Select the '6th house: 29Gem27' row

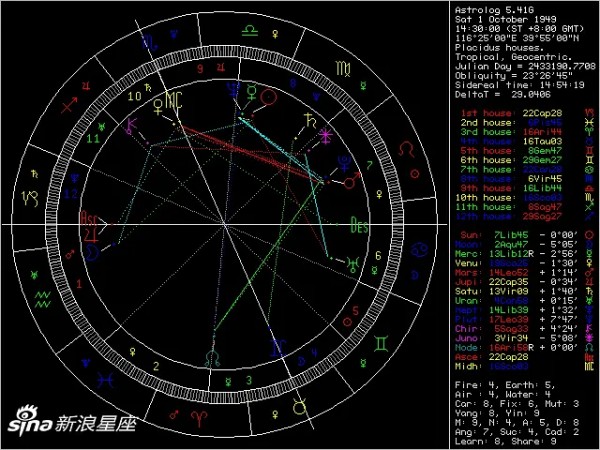pos(527,160)
